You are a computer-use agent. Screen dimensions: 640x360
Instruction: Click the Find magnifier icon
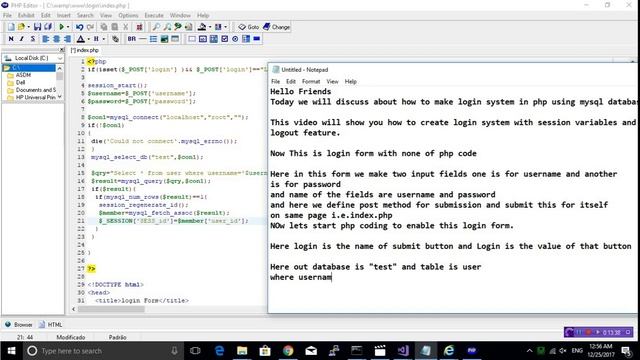[156, 27]
